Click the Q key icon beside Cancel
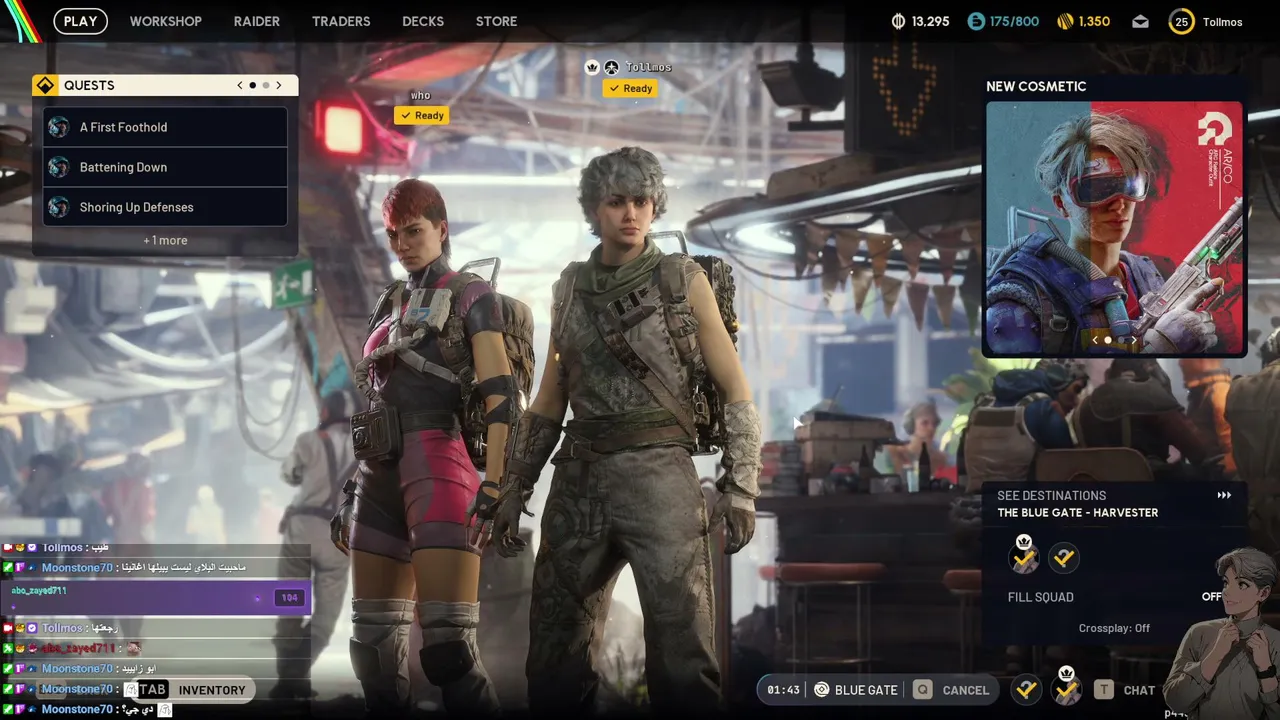The height and width of the screenshot is (720, 1280). tap(922, 690)
